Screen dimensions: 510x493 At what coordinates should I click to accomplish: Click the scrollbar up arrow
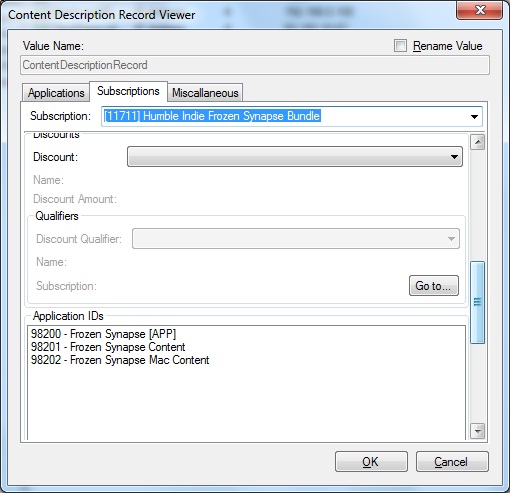[477, 142]
